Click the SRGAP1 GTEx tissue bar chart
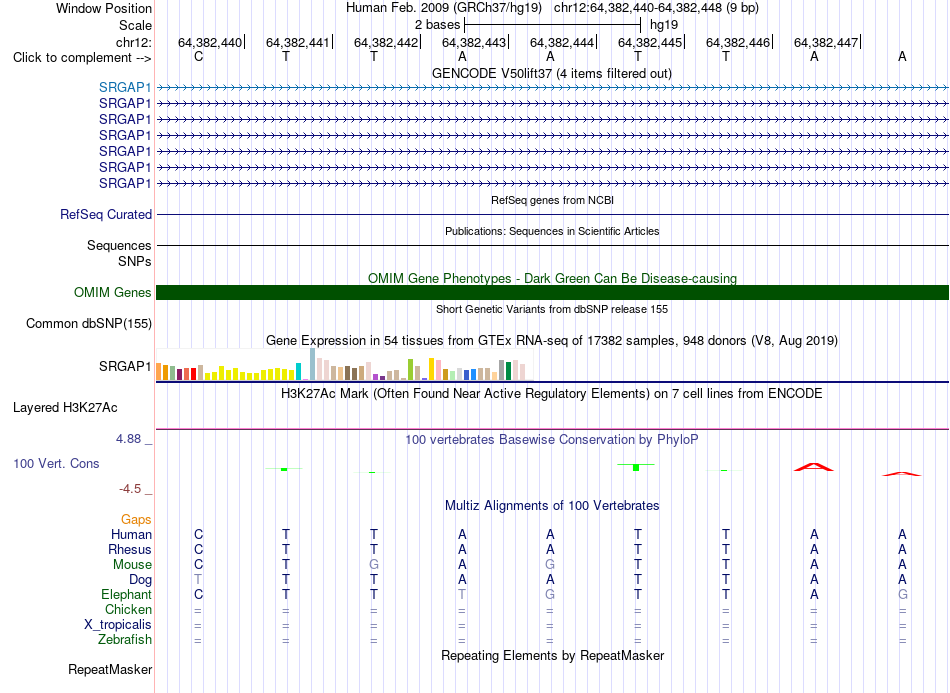 click(345, 365)
